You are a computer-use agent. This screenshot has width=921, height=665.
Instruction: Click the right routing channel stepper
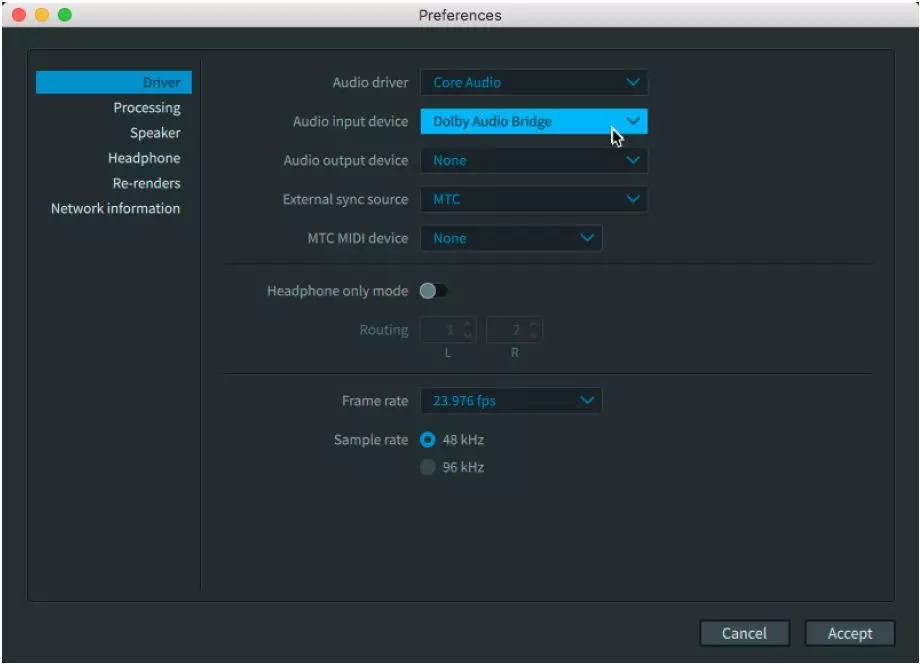coord(534,330)
